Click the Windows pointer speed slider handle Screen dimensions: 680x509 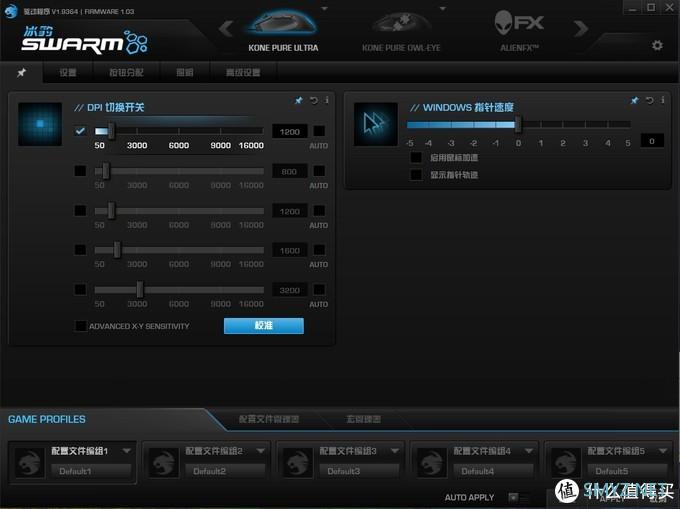517,124
